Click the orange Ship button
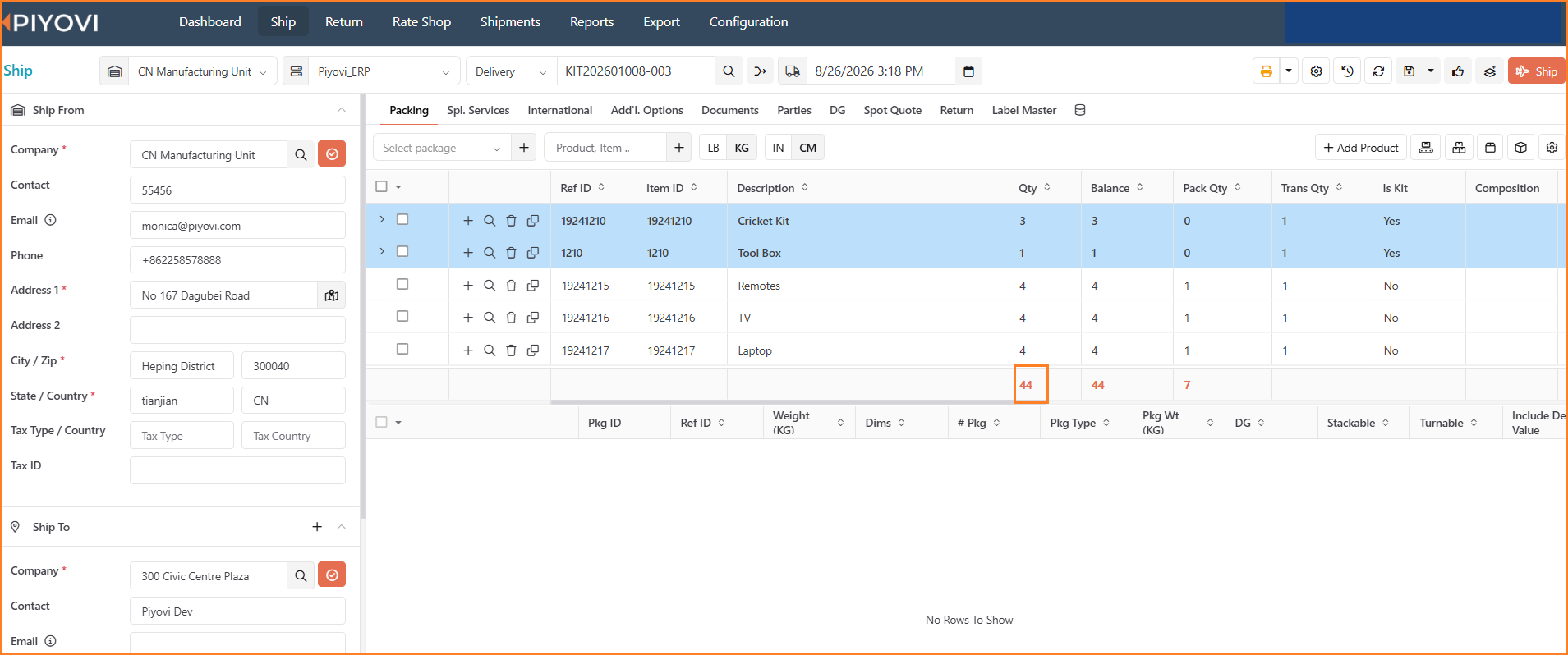 [1536, 71]
